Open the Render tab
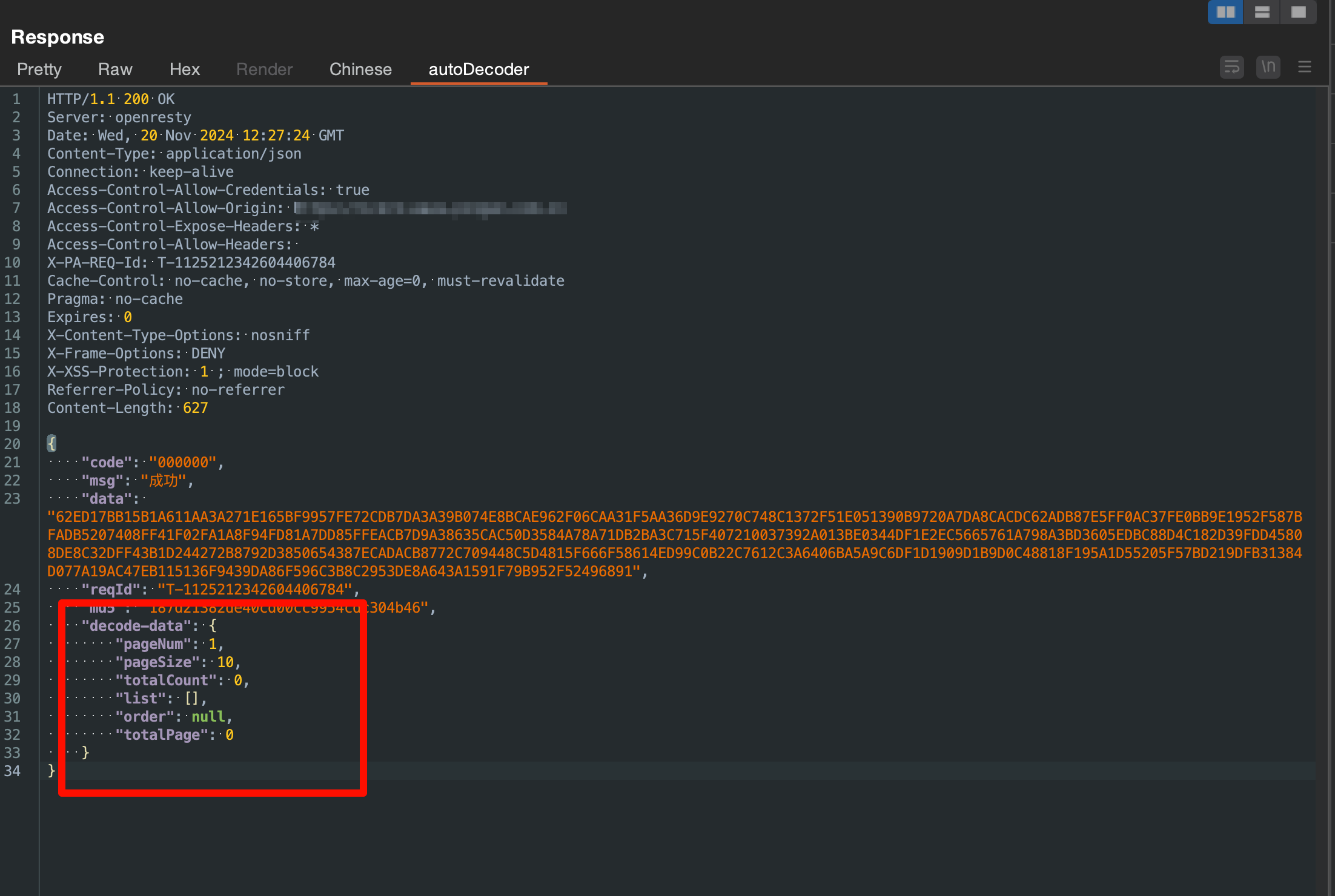1335x896 pixels. [265, 69]
